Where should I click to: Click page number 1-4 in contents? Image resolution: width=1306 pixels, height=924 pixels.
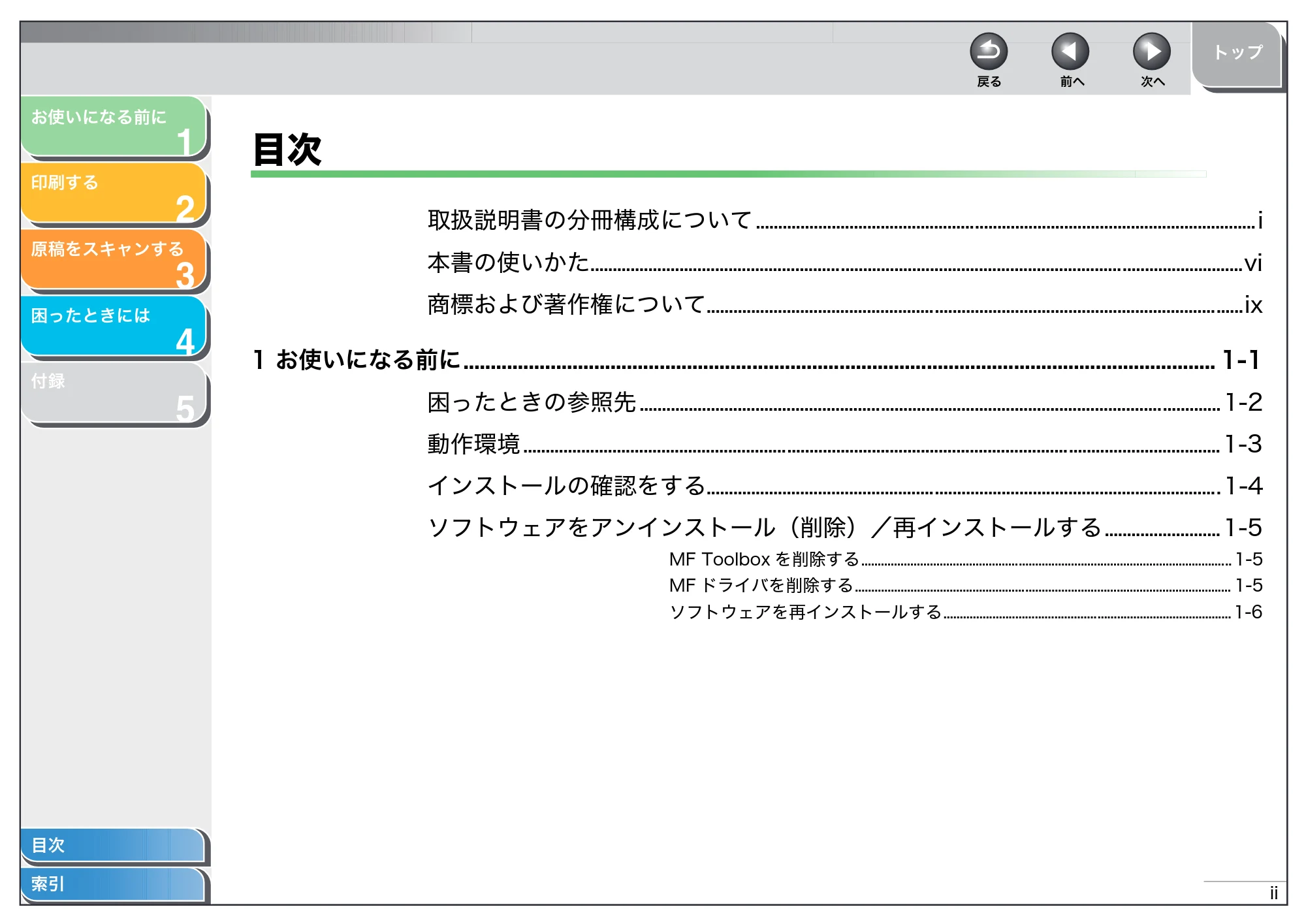coord(1244,486)
